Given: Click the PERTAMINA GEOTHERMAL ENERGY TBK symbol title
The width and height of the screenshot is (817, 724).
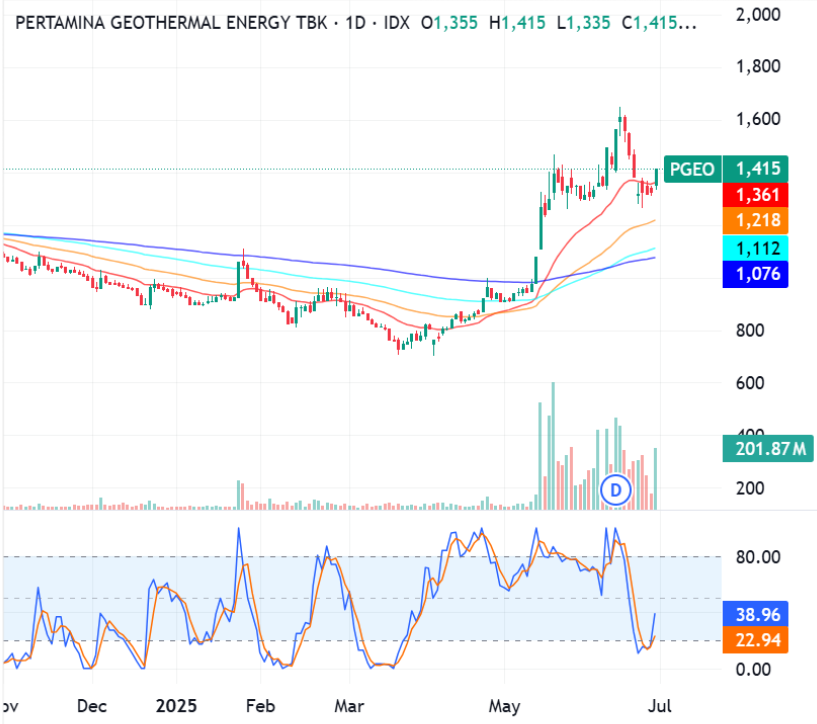Looking at the screenshot, I should [x=171, y=23].
